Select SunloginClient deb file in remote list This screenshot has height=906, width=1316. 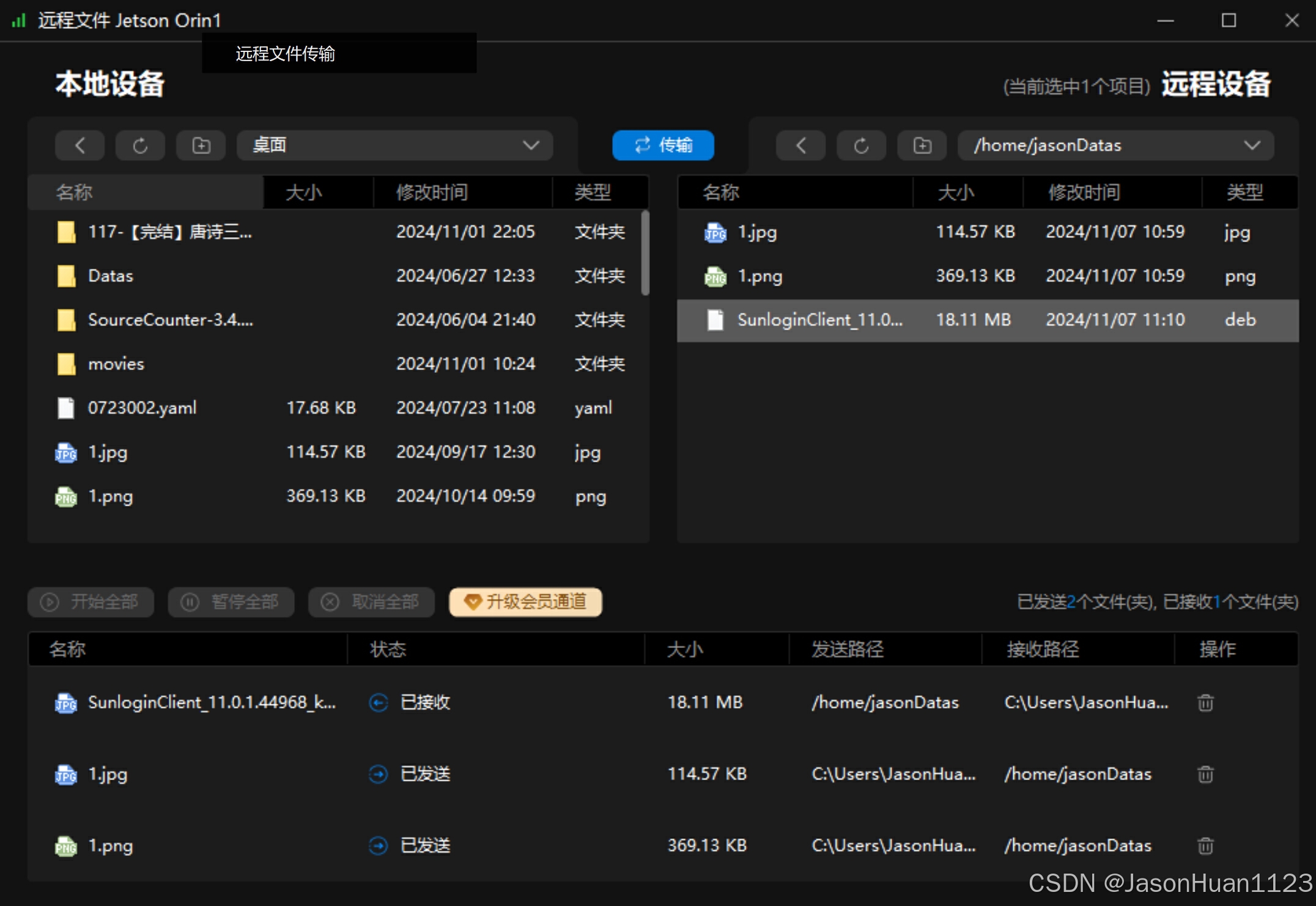819,320
